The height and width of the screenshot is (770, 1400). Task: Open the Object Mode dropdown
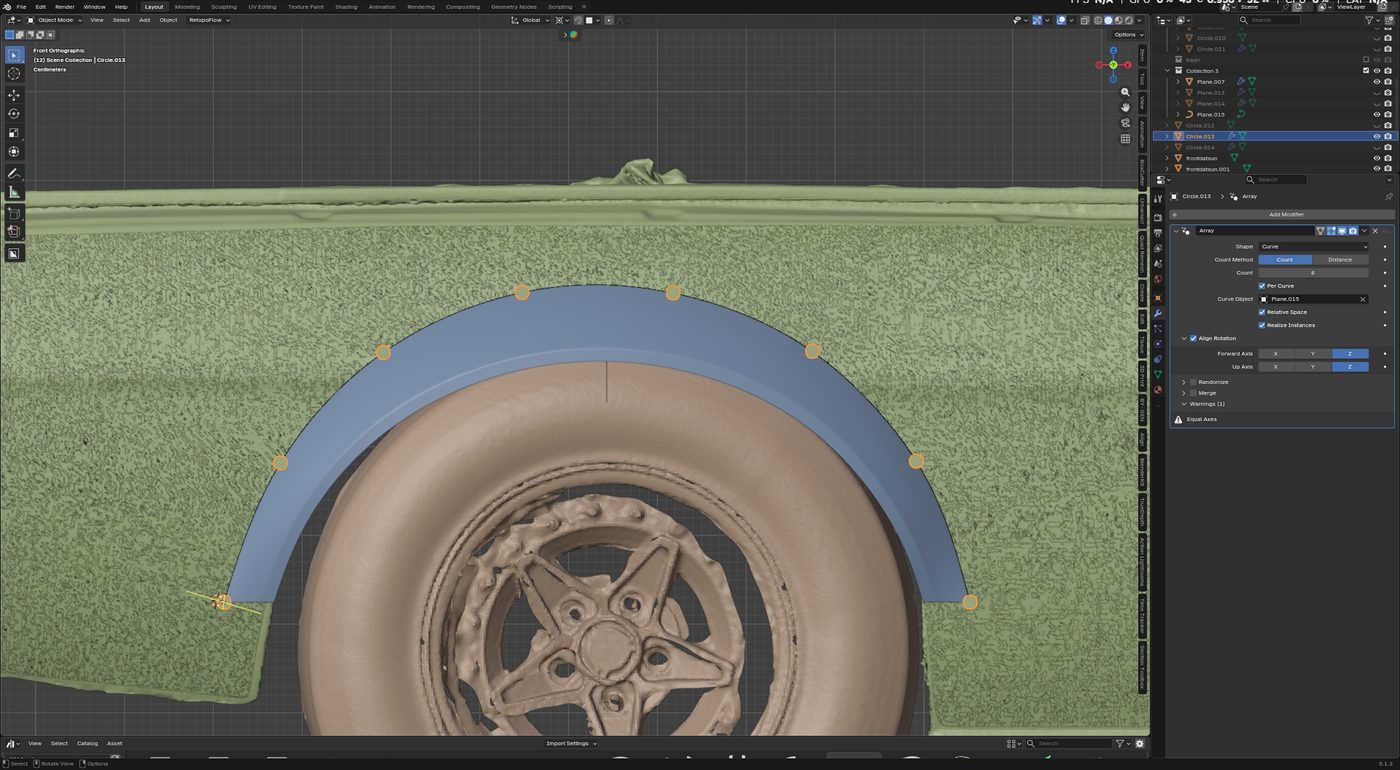pyautogui.click(x=55, y=20)
